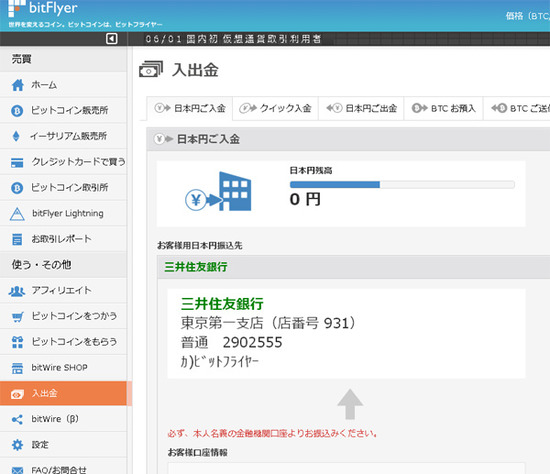Image resolution: width=550 pixels, height=474 pixels.
Task: Select 入出金 in sidebar
Action: point(63,393)
